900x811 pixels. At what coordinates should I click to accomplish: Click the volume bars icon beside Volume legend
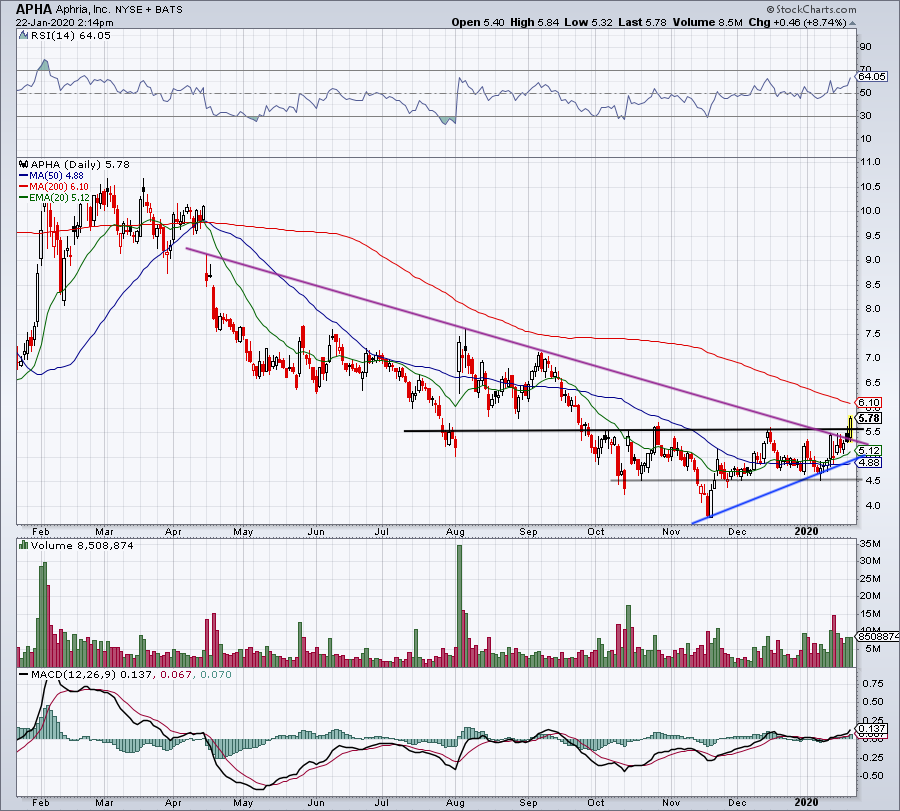coord(24,545)
